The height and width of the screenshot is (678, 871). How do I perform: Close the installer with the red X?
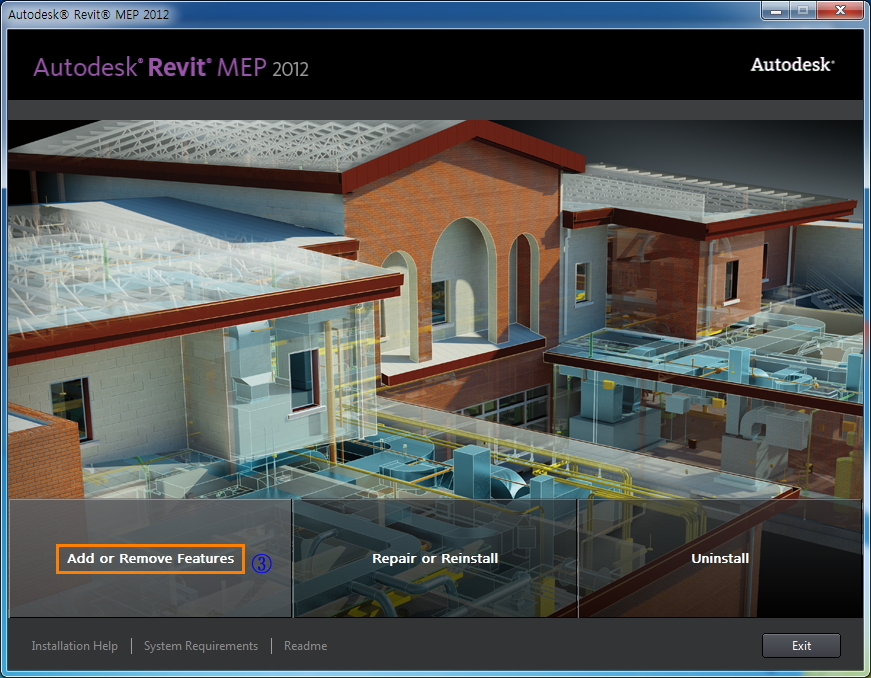tap(838, 10)
